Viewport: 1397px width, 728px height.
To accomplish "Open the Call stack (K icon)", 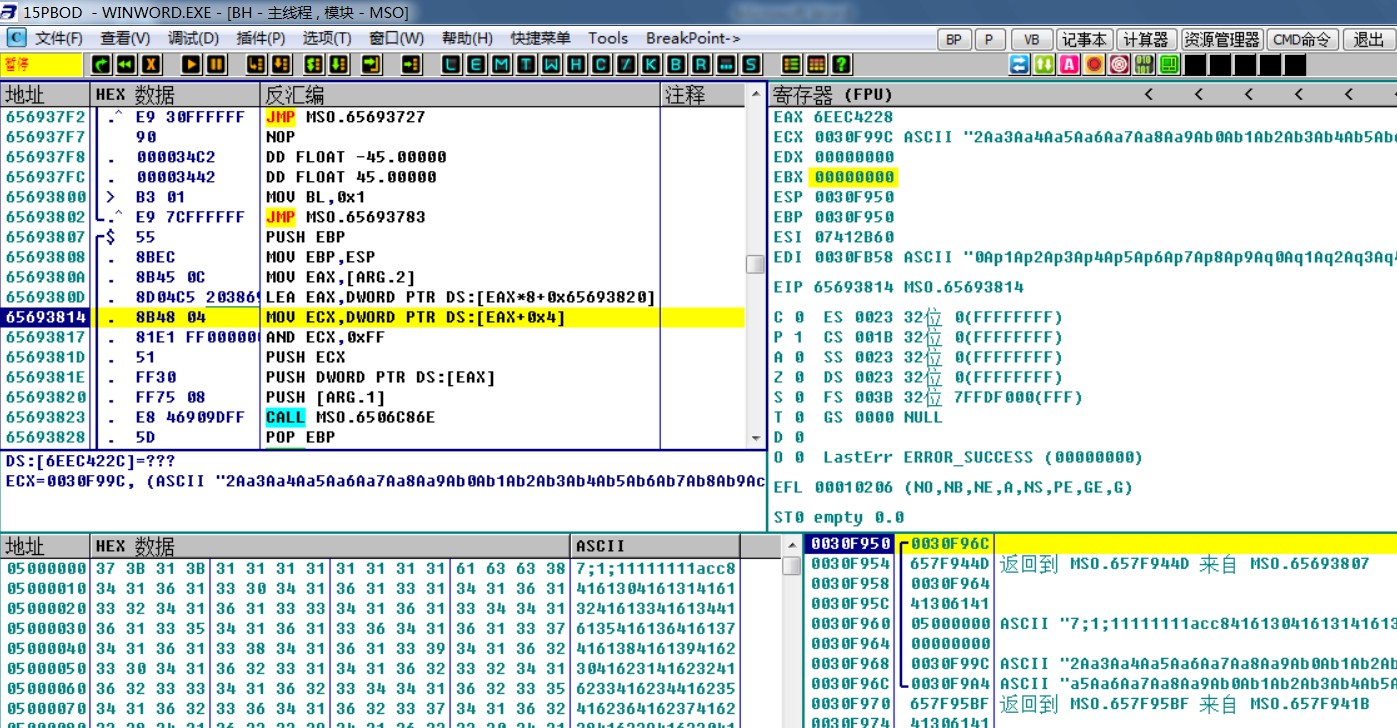I will 652,64.
